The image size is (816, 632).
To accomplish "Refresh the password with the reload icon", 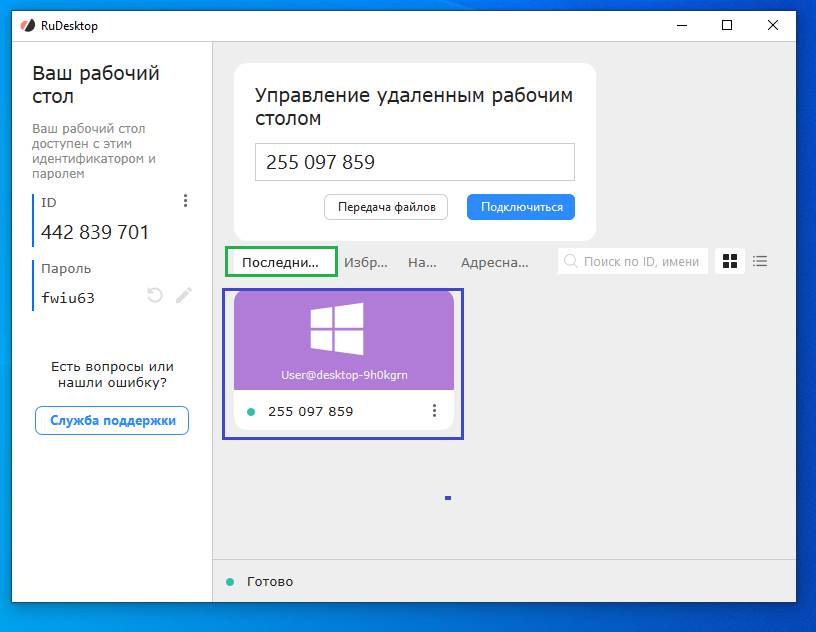I will [x=155, y=296].
